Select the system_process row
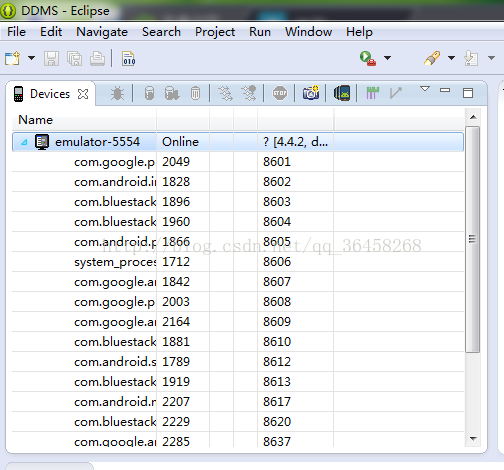This screenshot has height=470, width=504. 238,262
